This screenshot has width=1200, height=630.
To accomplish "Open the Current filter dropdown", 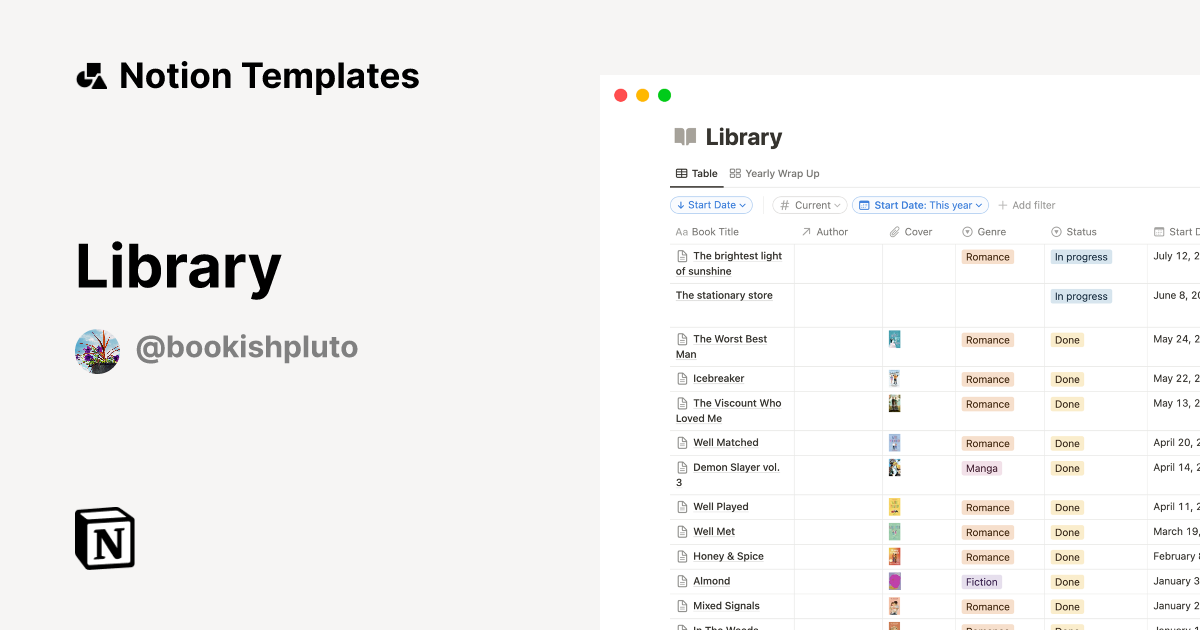I will tap(809, 204).
